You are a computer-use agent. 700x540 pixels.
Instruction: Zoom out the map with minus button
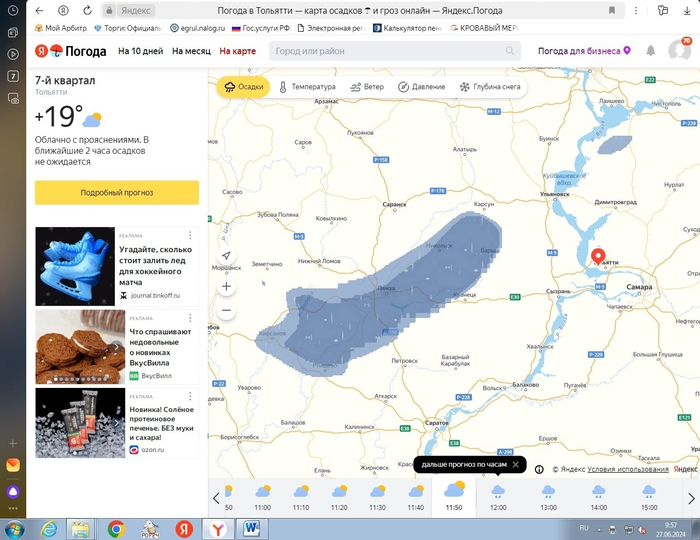[226, 310]
